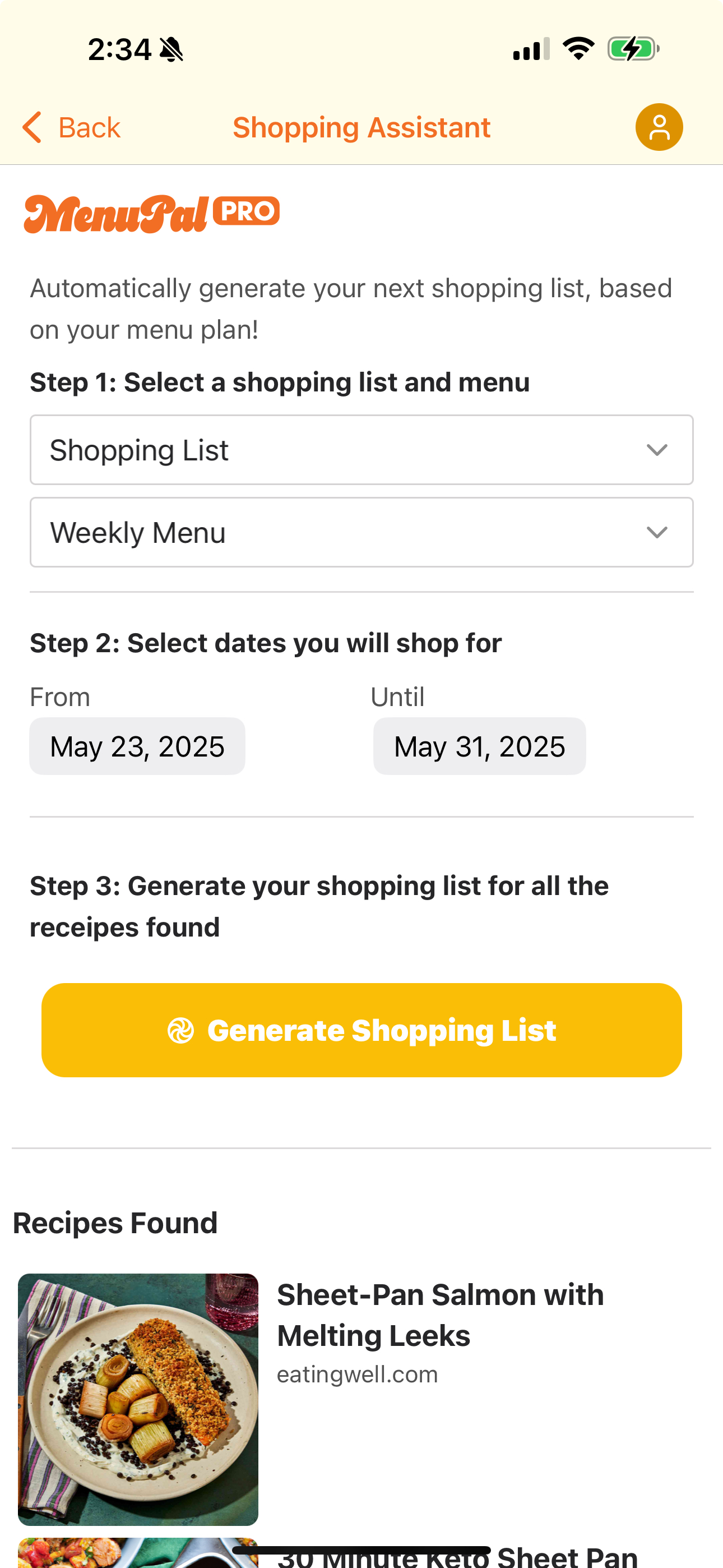
Task: Tap the MenuPal PRO logo
Action: (151, 214)
